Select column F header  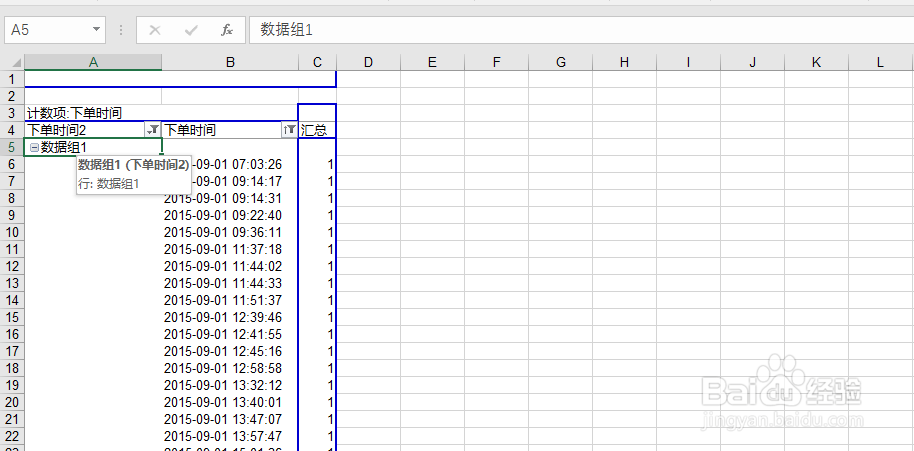coord(497,62)
